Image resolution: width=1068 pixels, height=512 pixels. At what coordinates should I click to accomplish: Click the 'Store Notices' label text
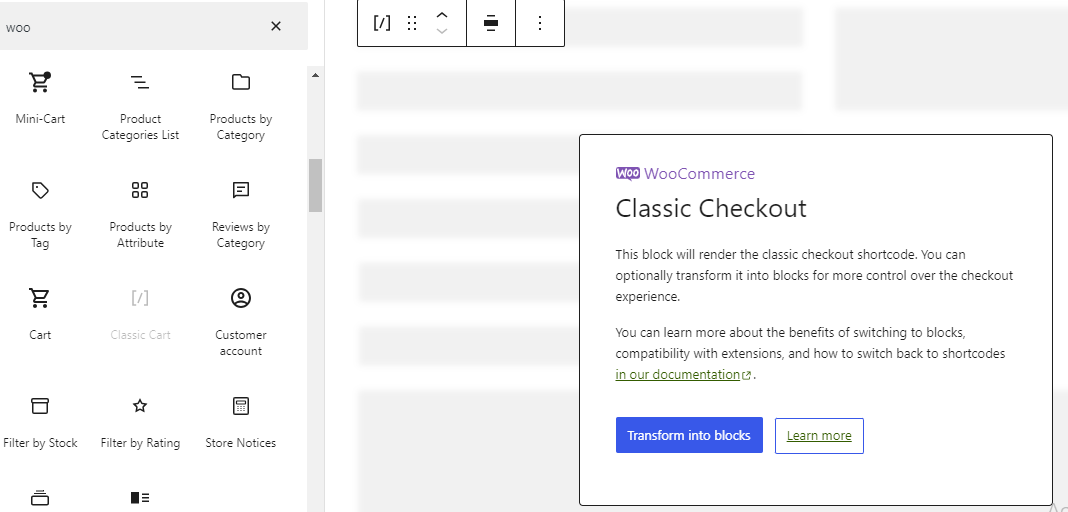[240, 443]
